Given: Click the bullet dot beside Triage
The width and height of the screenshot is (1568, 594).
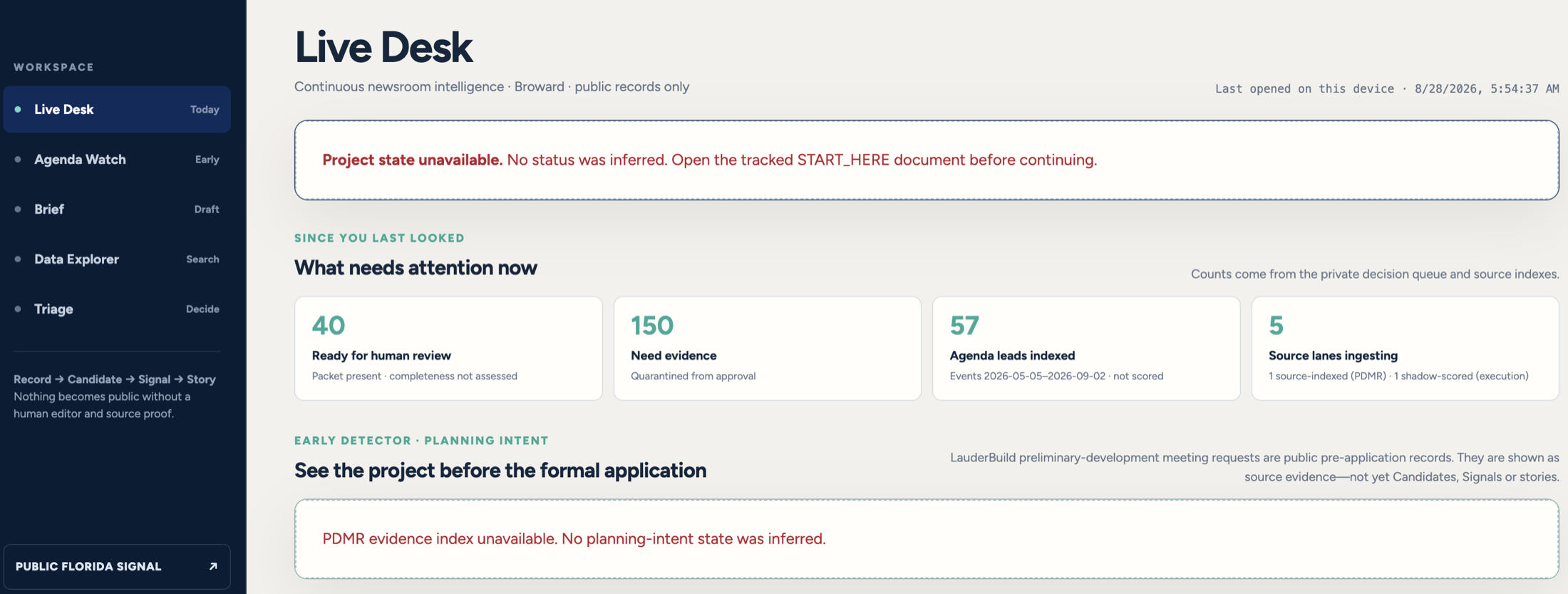Looking at the screenshot, I should pos(18,309).
